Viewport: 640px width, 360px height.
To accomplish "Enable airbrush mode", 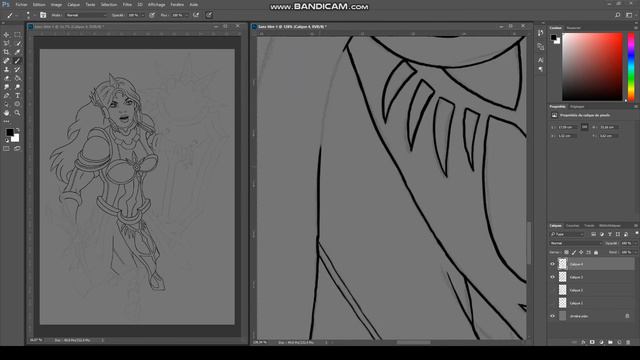I will tap(196, 15).
